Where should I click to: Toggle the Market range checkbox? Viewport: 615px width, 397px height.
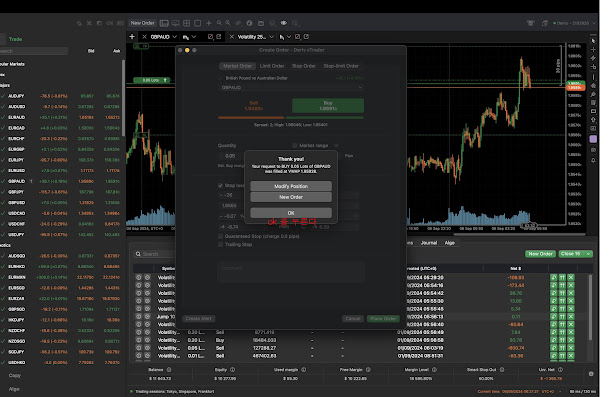pos(295,146)
